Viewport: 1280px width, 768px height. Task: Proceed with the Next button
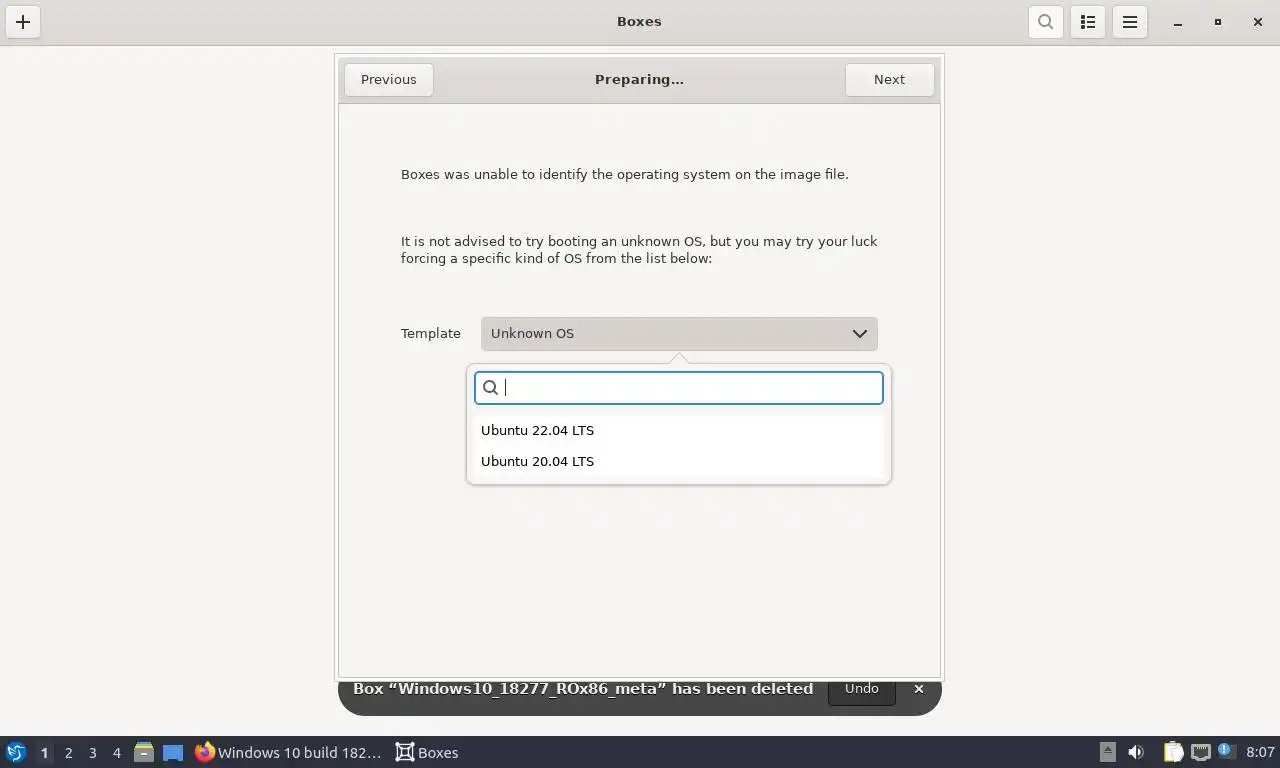(x=889, y=80)
